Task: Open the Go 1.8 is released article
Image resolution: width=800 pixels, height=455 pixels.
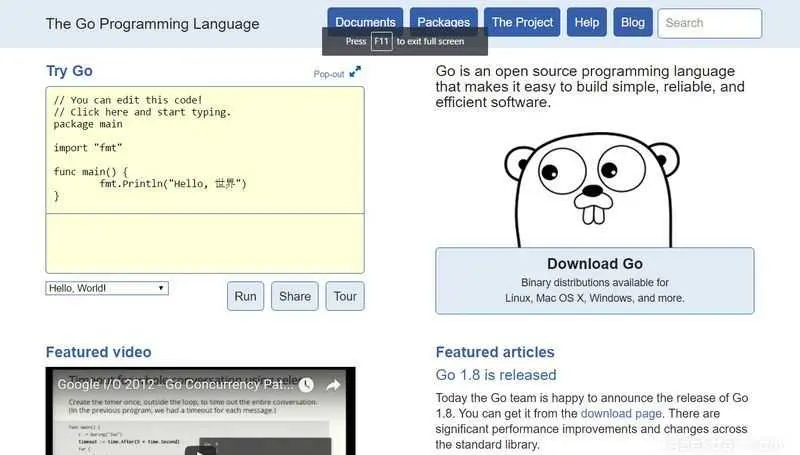Action: [496, 375]
